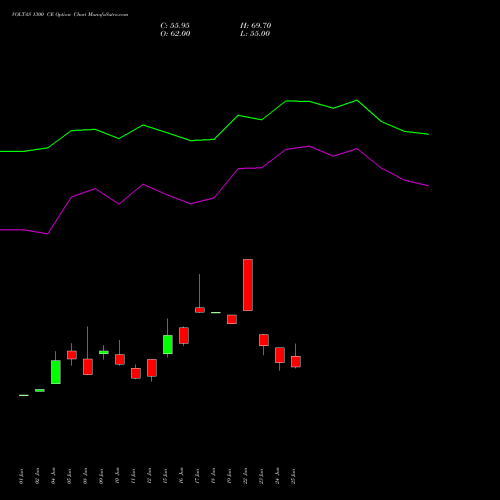This screenshot has width=500, height=500.
Task: Click the 01 date label on the x-axis
Action: click(21, 476)
